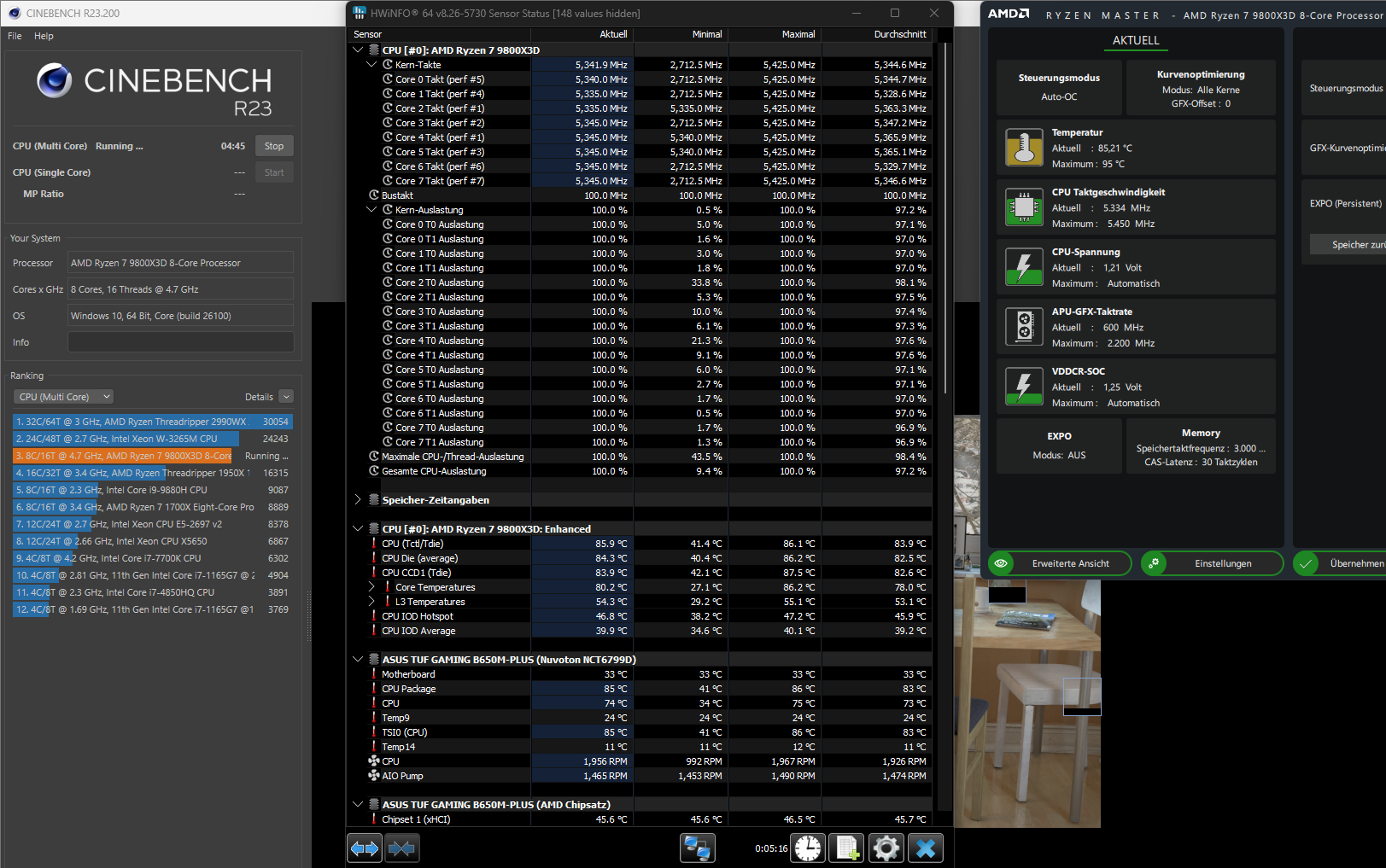Click the expand columns double-arrow icon in HWiNFO
This screenshot has height=868, width=1386.
click(x=365, y=848)
